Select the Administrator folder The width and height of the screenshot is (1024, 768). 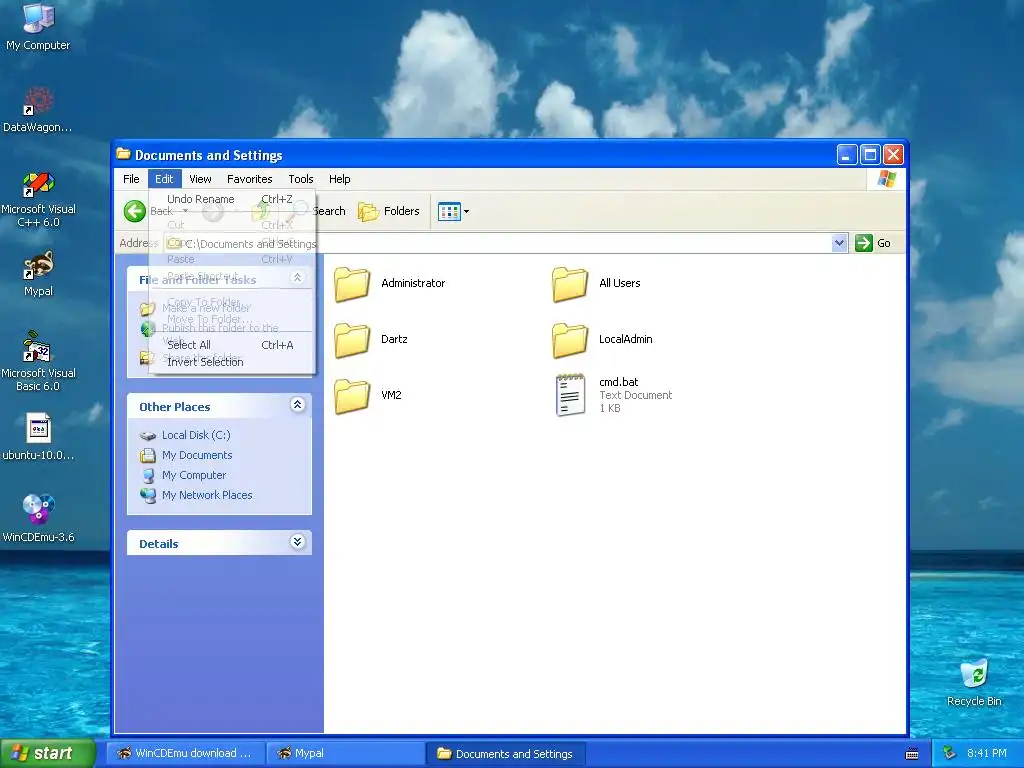[x=389, y=283]
